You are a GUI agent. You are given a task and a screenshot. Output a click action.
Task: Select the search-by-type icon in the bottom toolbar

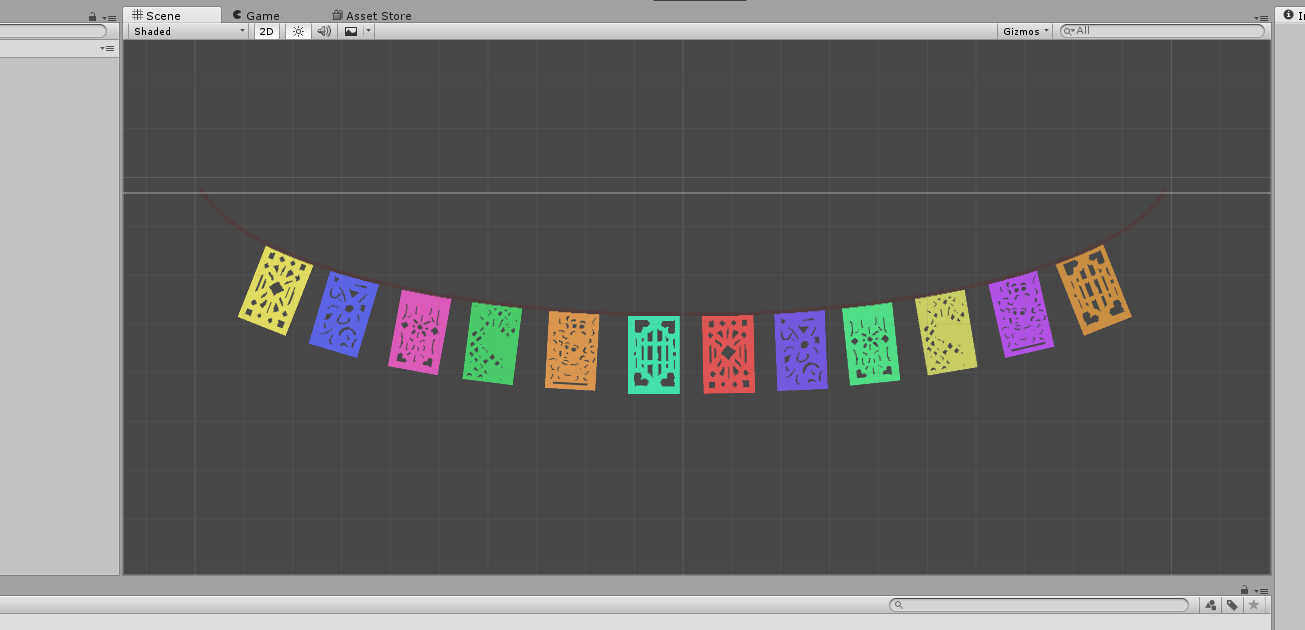(1210, 605)
